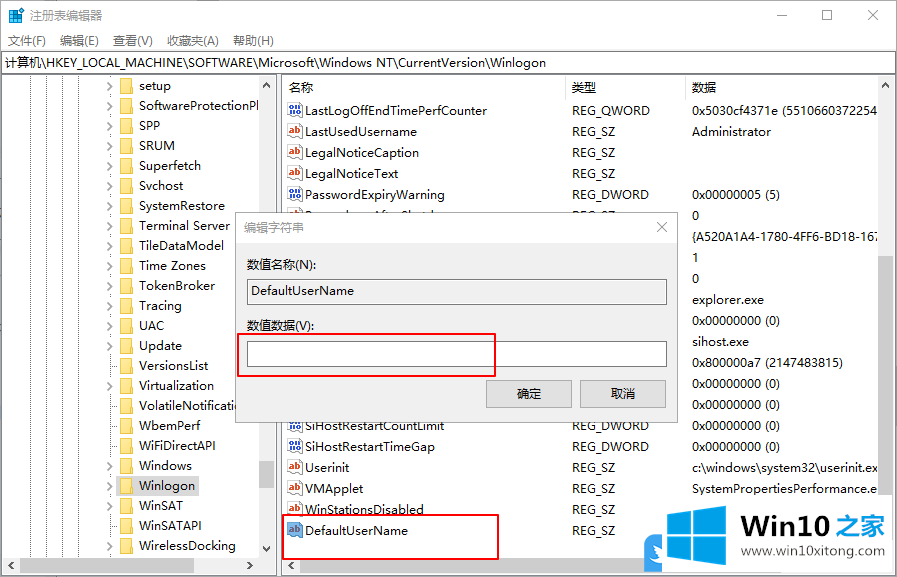Expand the Time Zones key
The width and height of the screenshot is (897, 577).
point(109,266)
